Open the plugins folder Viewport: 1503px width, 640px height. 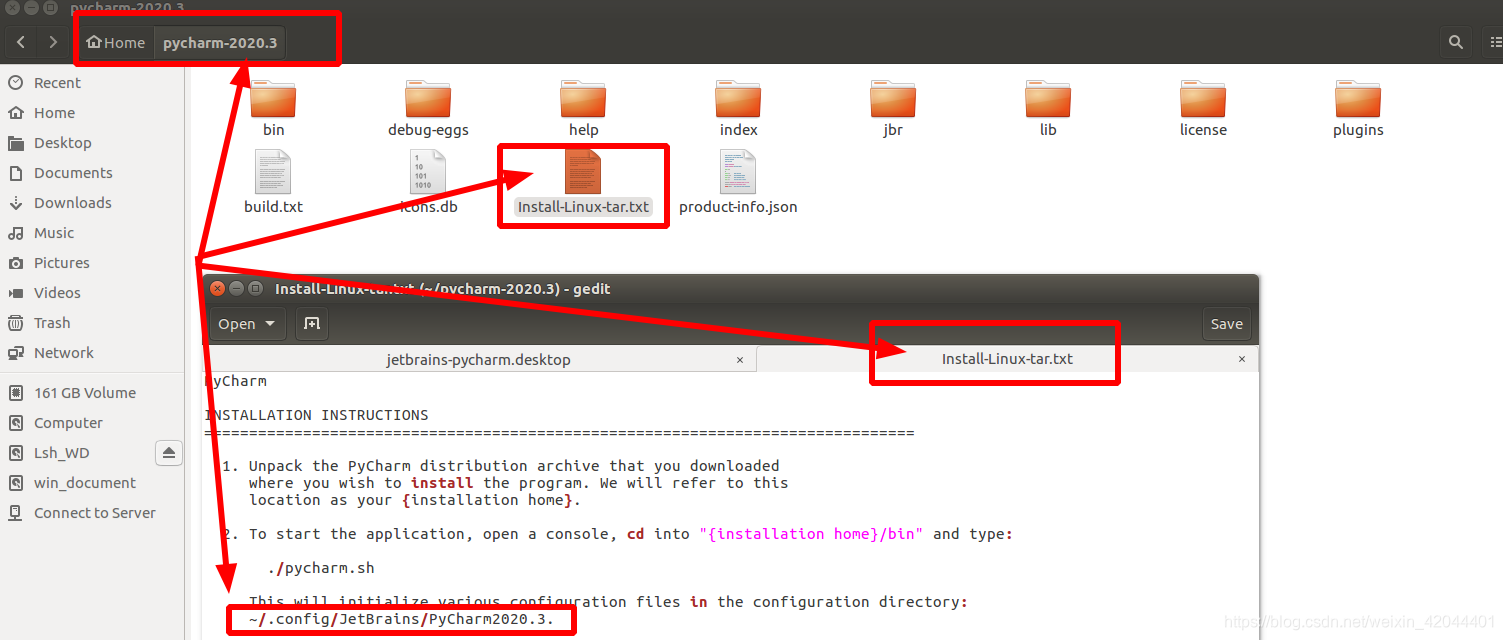point(1358,100)
